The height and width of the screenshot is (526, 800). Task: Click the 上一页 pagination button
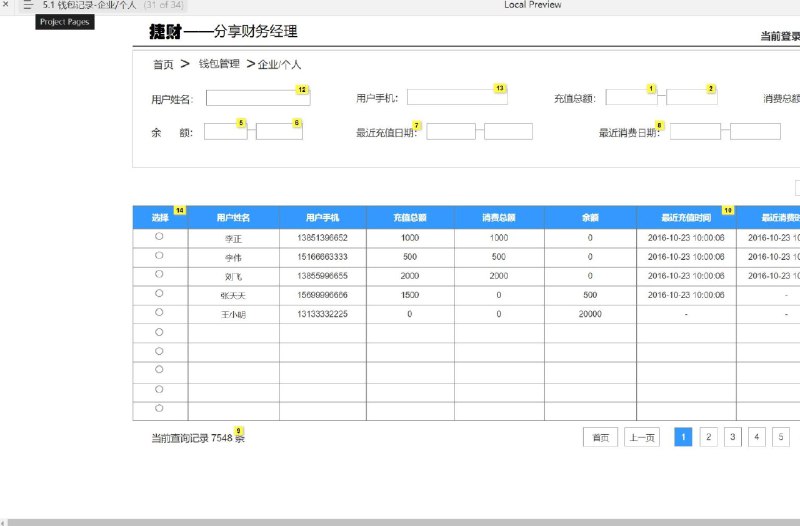[642, 437]
